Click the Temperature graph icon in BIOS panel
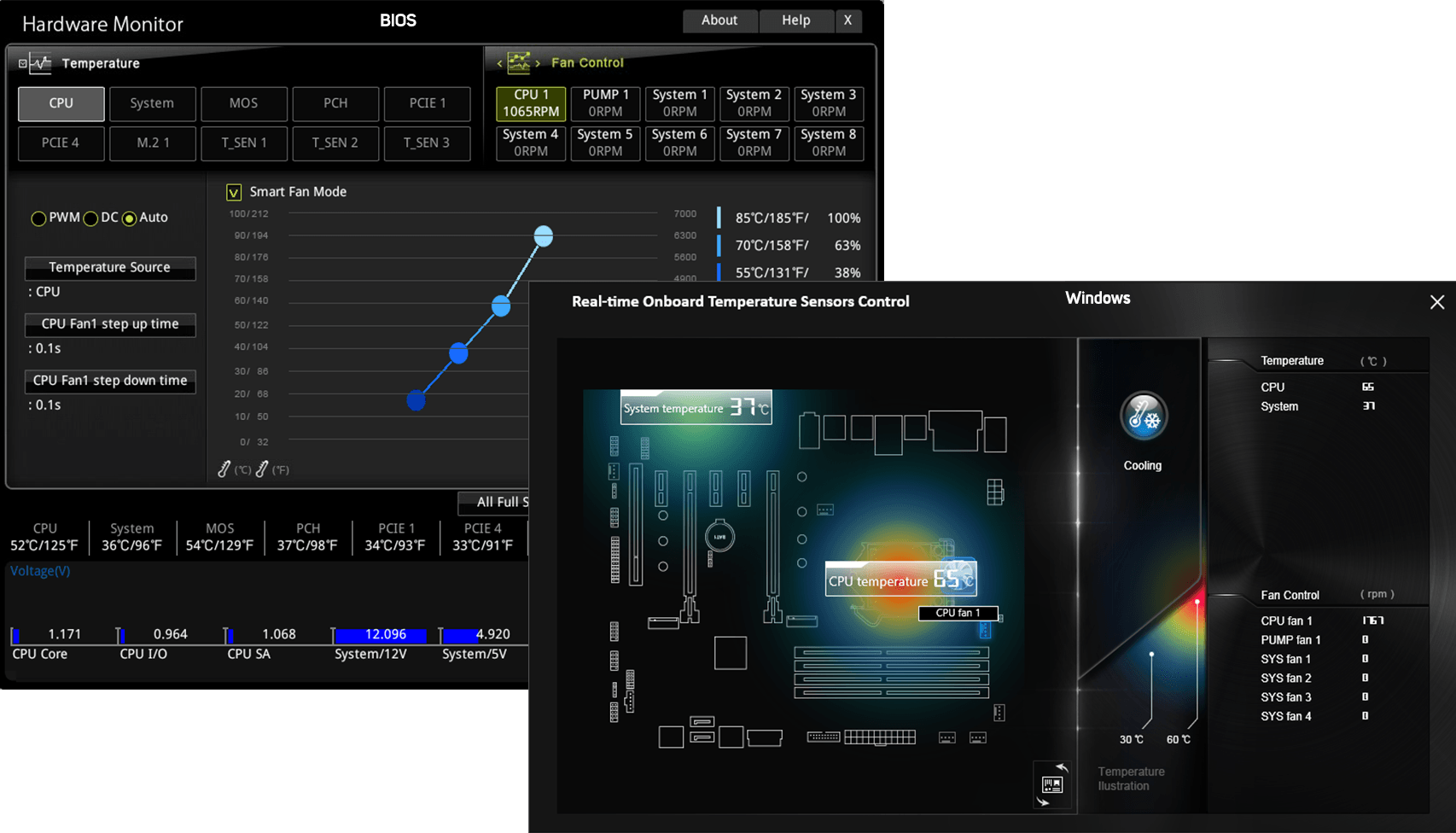 point(40,63)
